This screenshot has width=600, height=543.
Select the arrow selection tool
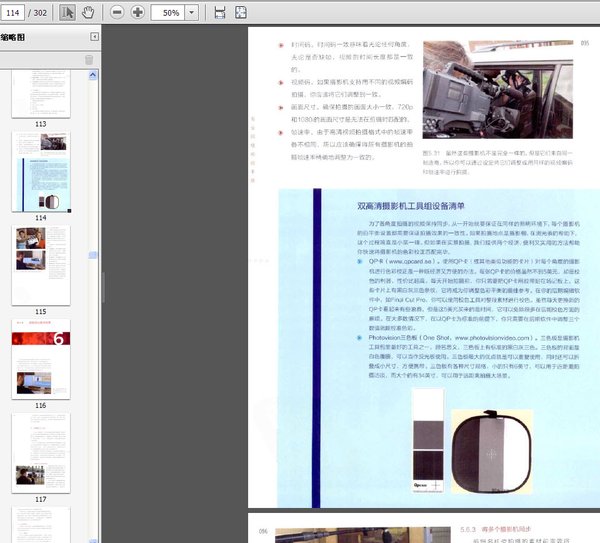coord(68,12)
